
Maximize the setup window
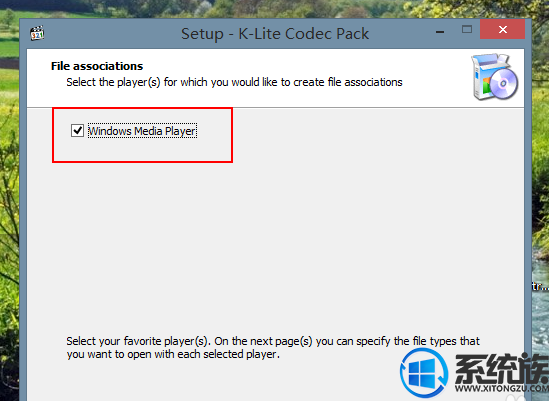[467, 29]
